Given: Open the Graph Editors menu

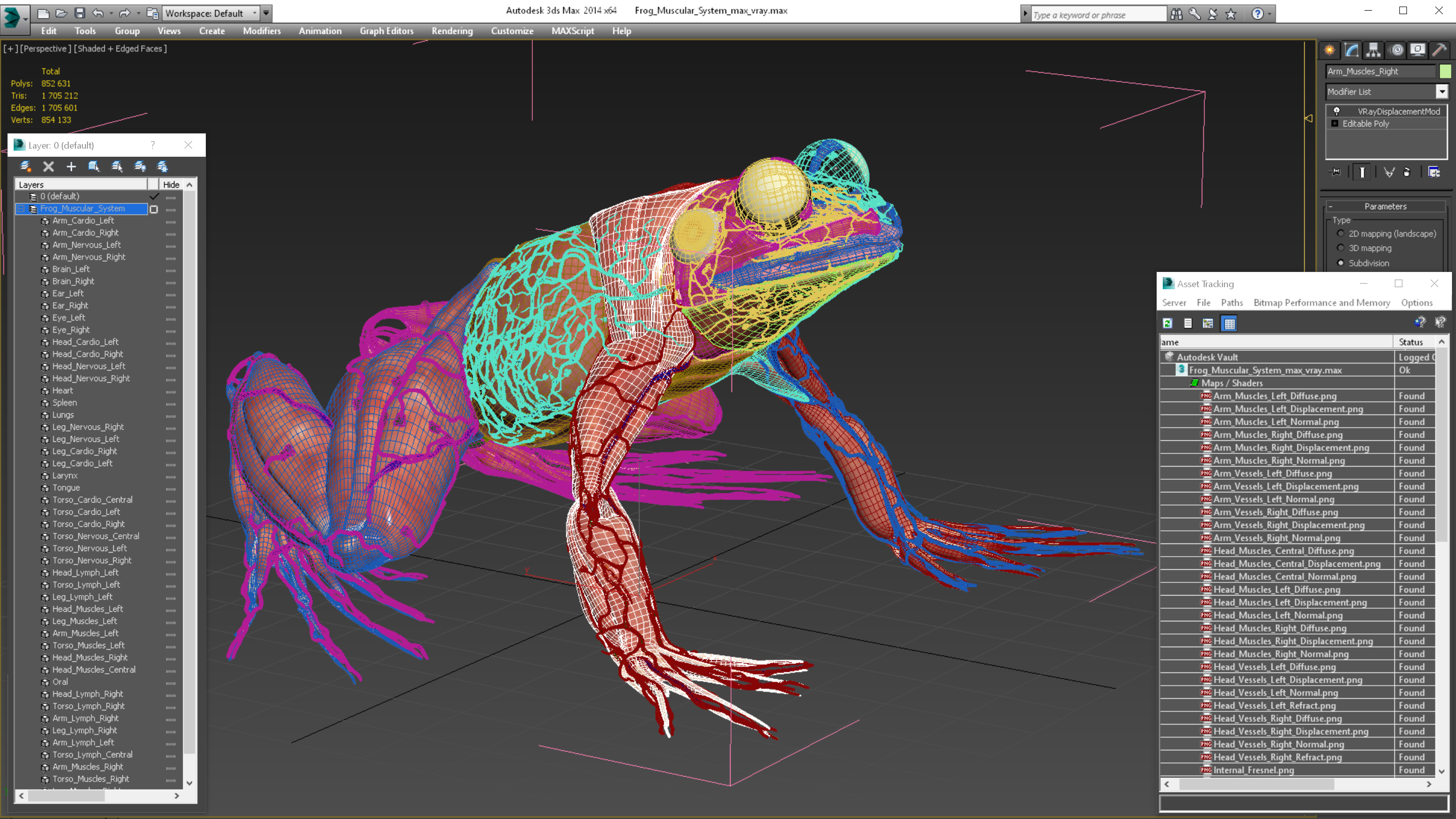Looking at the screenshot, I should point(387,31).
